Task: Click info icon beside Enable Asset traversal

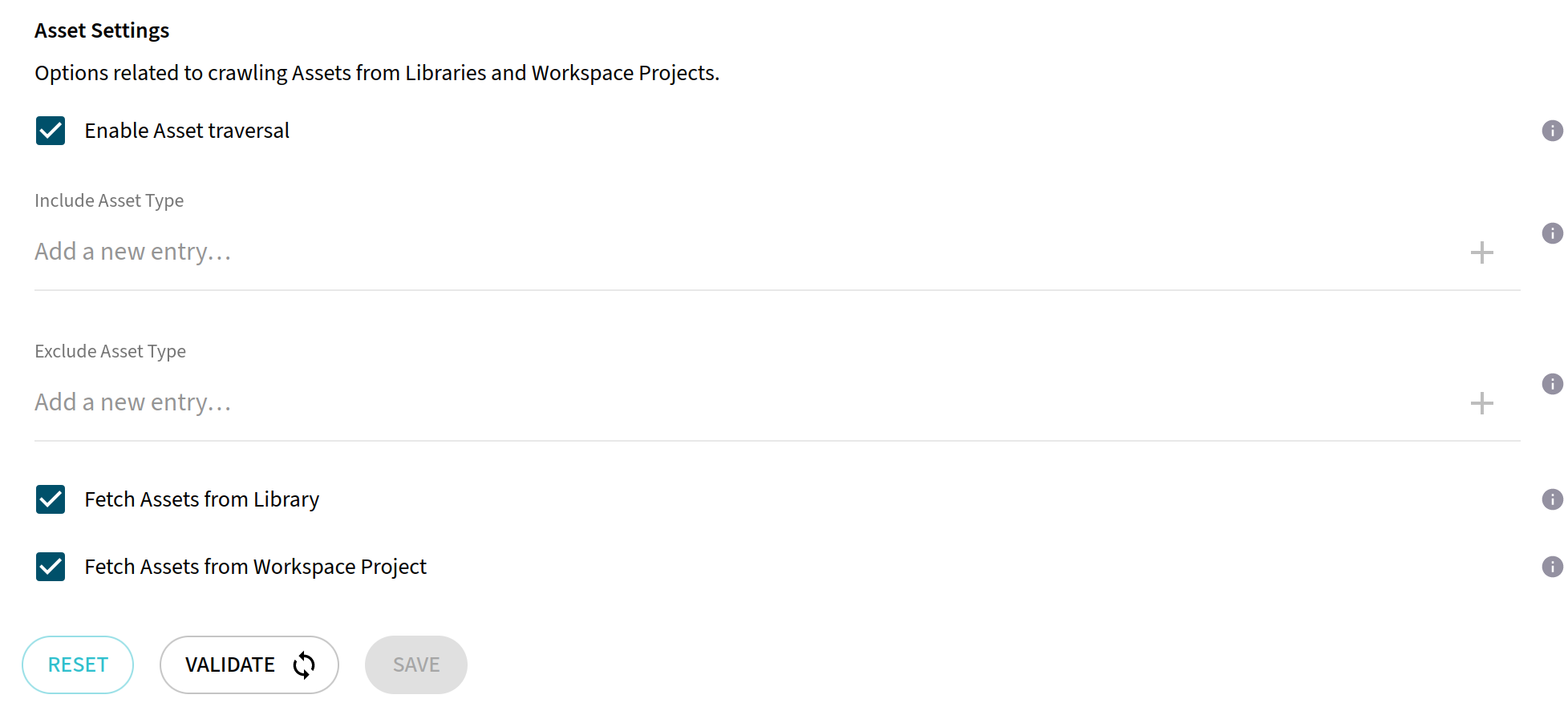Action: [1552, 131]
